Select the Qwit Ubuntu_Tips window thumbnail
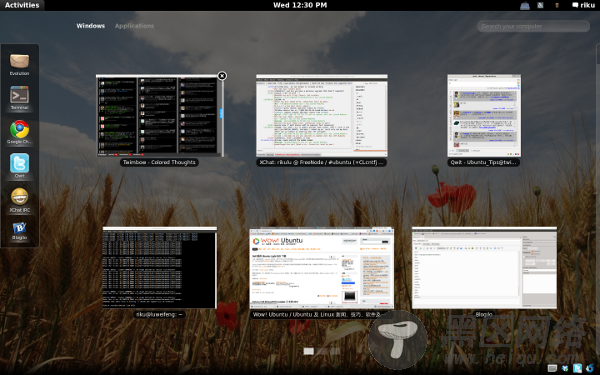Viewport: 600px width, 375px height. pos(484,116)
